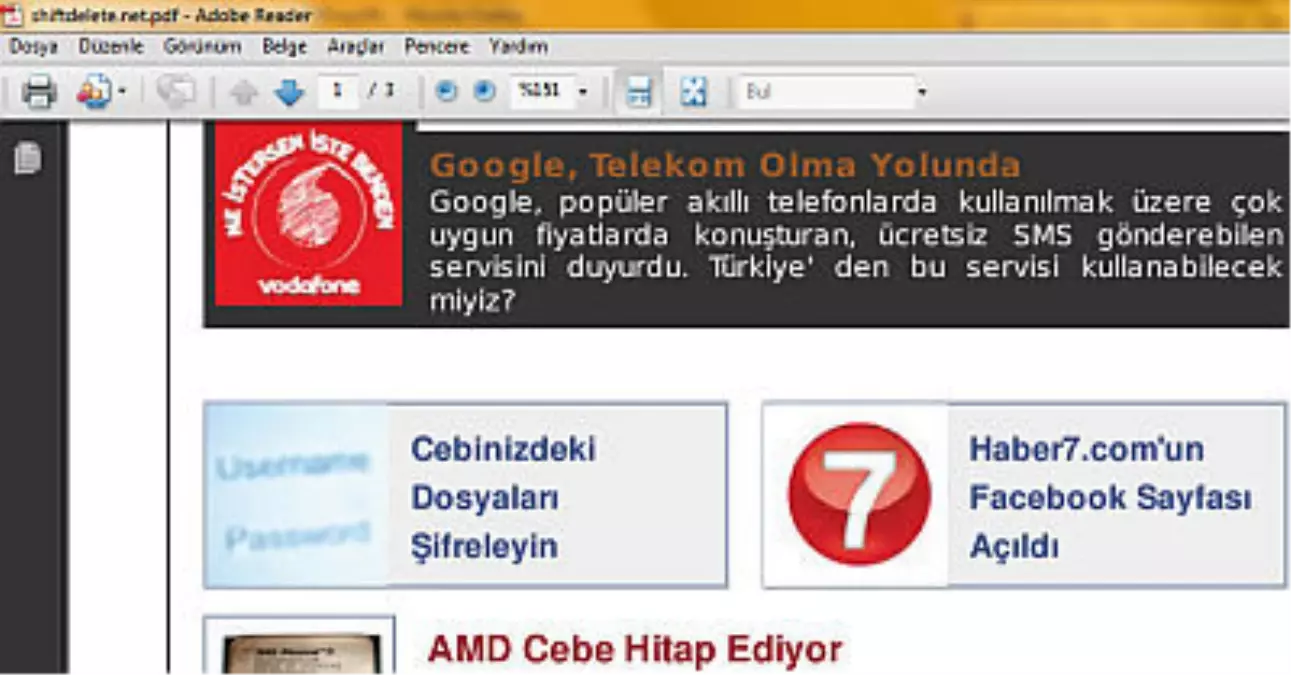Open the zoom level dropdown arrow
The height and width of the screenshot is (675, 1291).
pyautogui.click(x=582, y=93)
